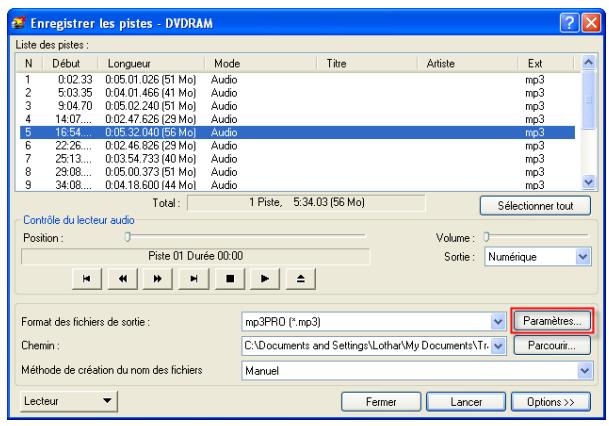This screenshot has height=426, width=609.
Task: Click the Total 1 Piste summary field
Action: click(306, 202)
